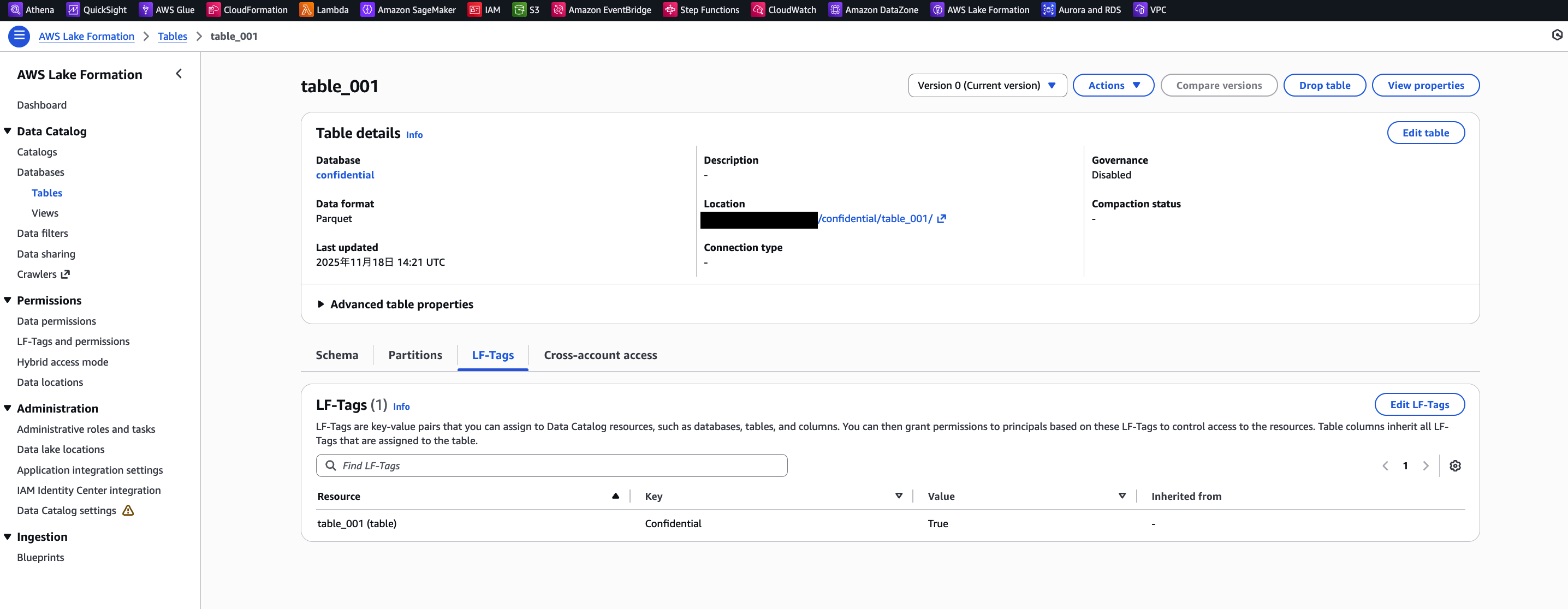Open the hamburger navigation menu

pos(19,36)
